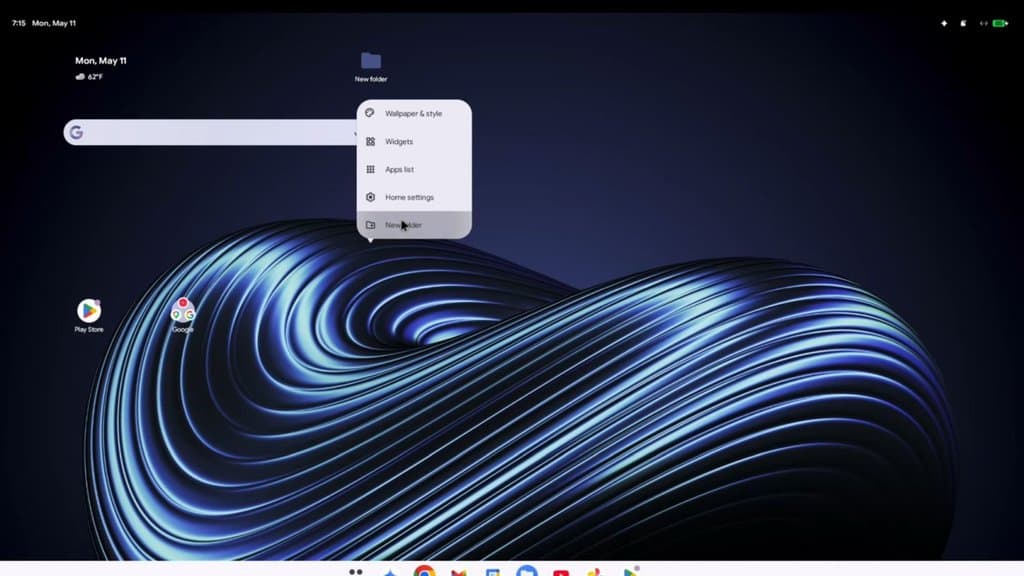Choose Apps list in the context menu
This screenshot has height=576, width=1024.
(x=414, y=169)
